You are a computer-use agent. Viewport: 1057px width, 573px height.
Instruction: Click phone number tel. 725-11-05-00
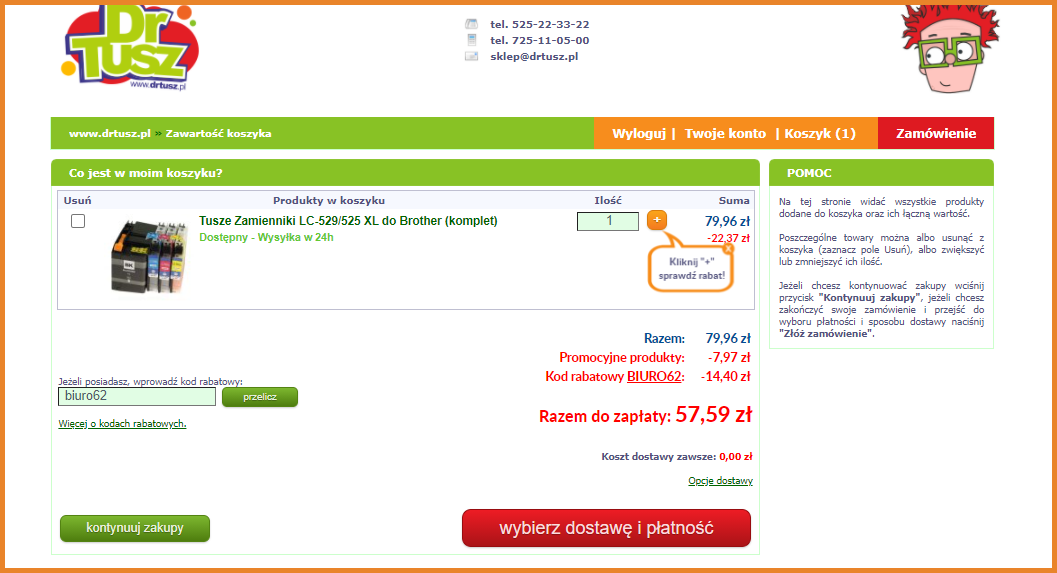pos(539,40)
